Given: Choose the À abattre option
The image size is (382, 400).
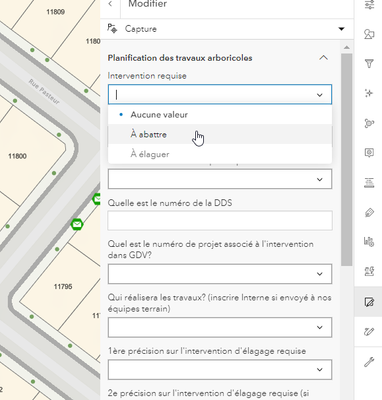Looking at the screenshot, I should [220, 134].
